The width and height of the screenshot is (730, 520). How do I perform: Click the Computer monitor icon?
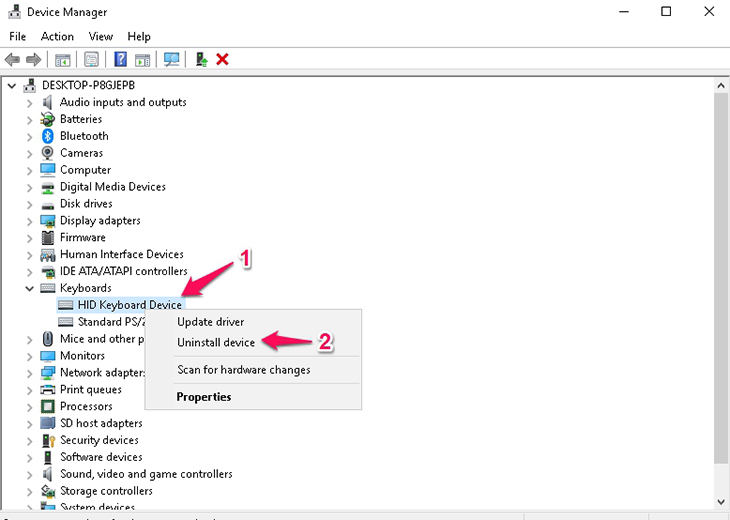pyautogui.click(x=47, y=170)
